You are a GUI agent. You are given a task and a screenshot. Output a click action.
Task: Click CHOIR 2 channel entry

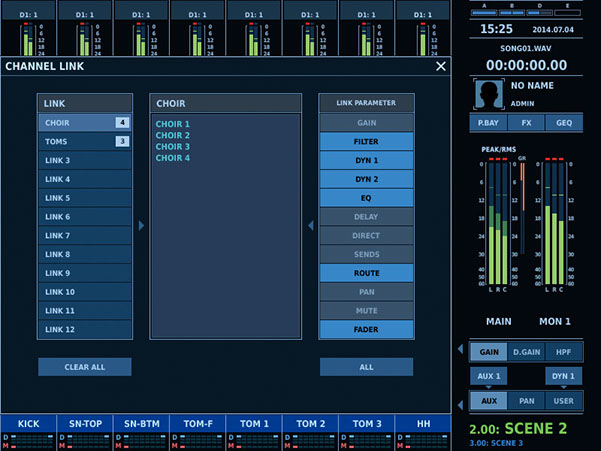pyautogui.click(x=172, y=135)
